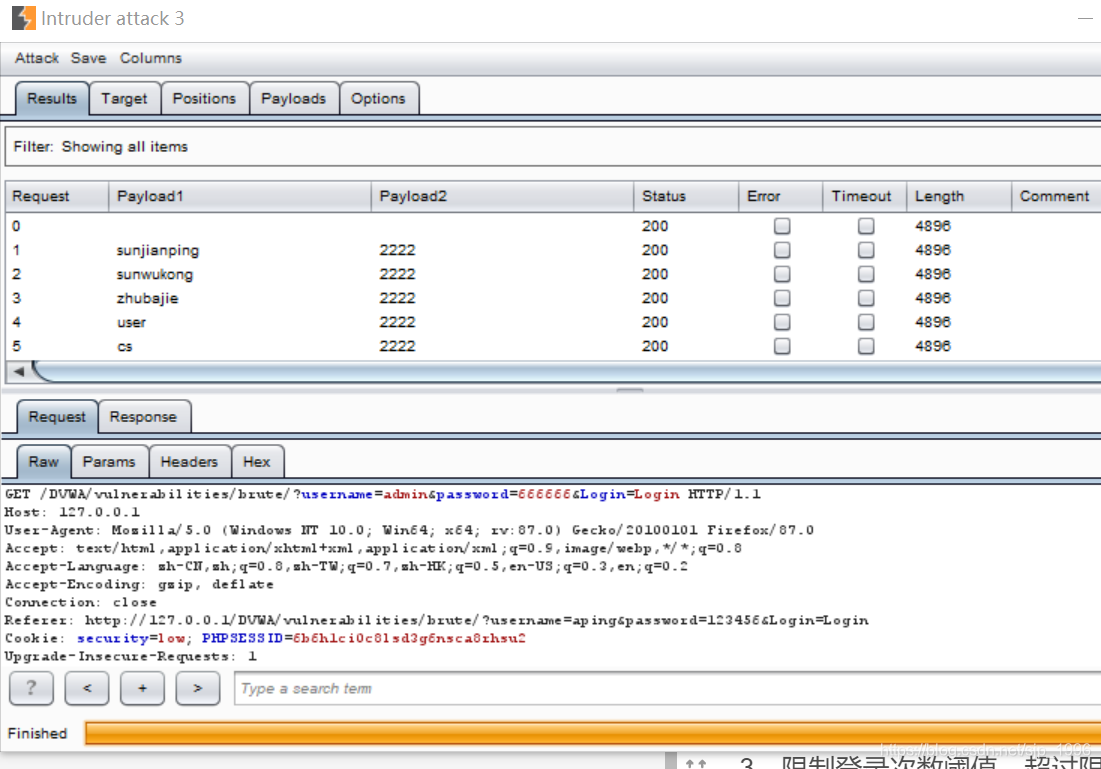Click the orange attack progress bar
The image size is (1101, 769).
593,732
